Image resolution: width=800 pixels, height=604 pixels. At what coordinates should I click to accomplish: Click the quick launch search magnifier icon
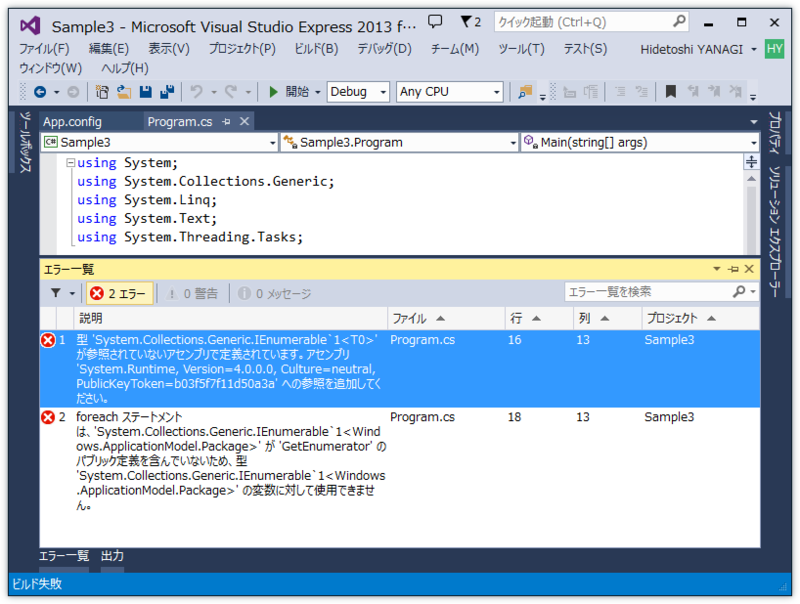tap(679, 21)
